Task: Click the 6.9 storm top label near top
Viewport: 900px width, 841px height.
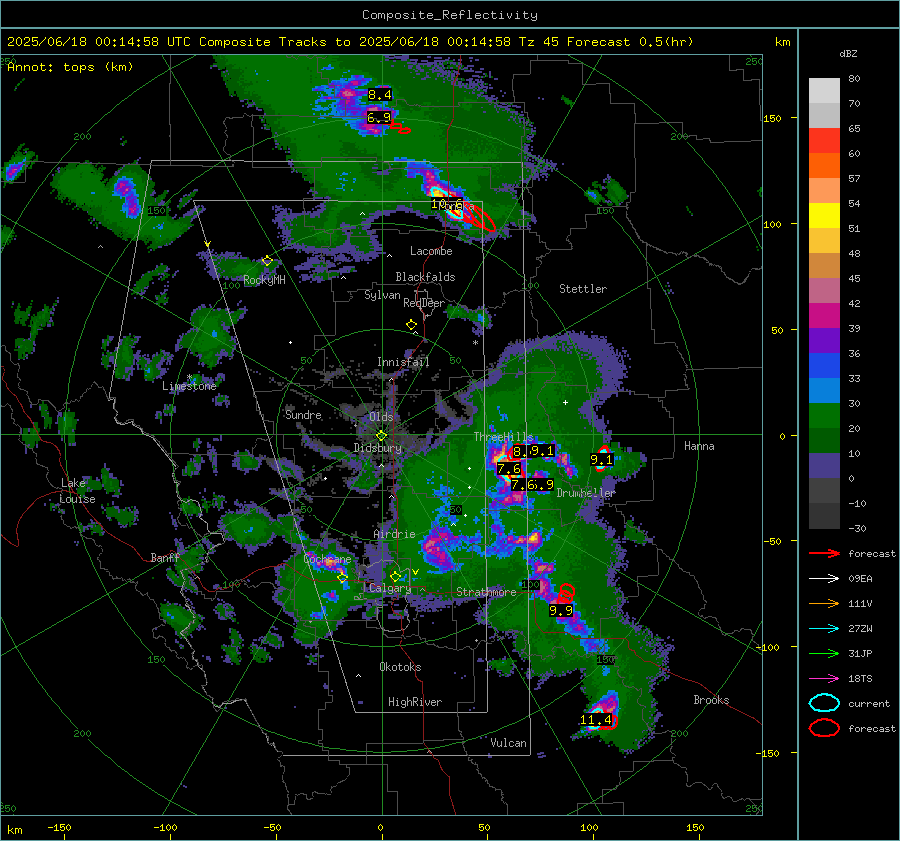Action: [x=378, y=118]
